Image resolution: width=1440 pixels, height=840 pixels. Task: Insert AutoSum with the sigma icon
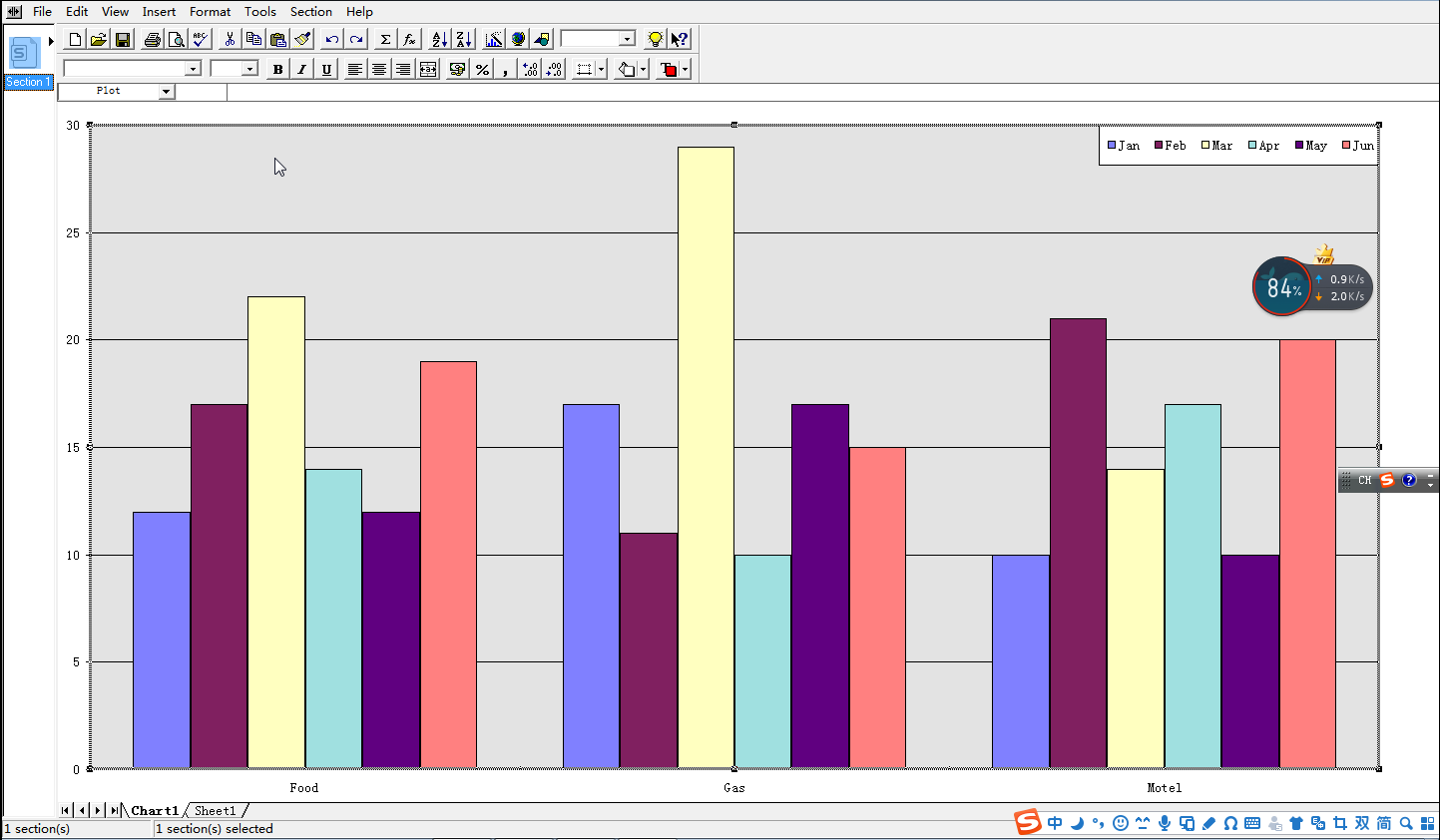pyautogui.click(x=385, y=40)
